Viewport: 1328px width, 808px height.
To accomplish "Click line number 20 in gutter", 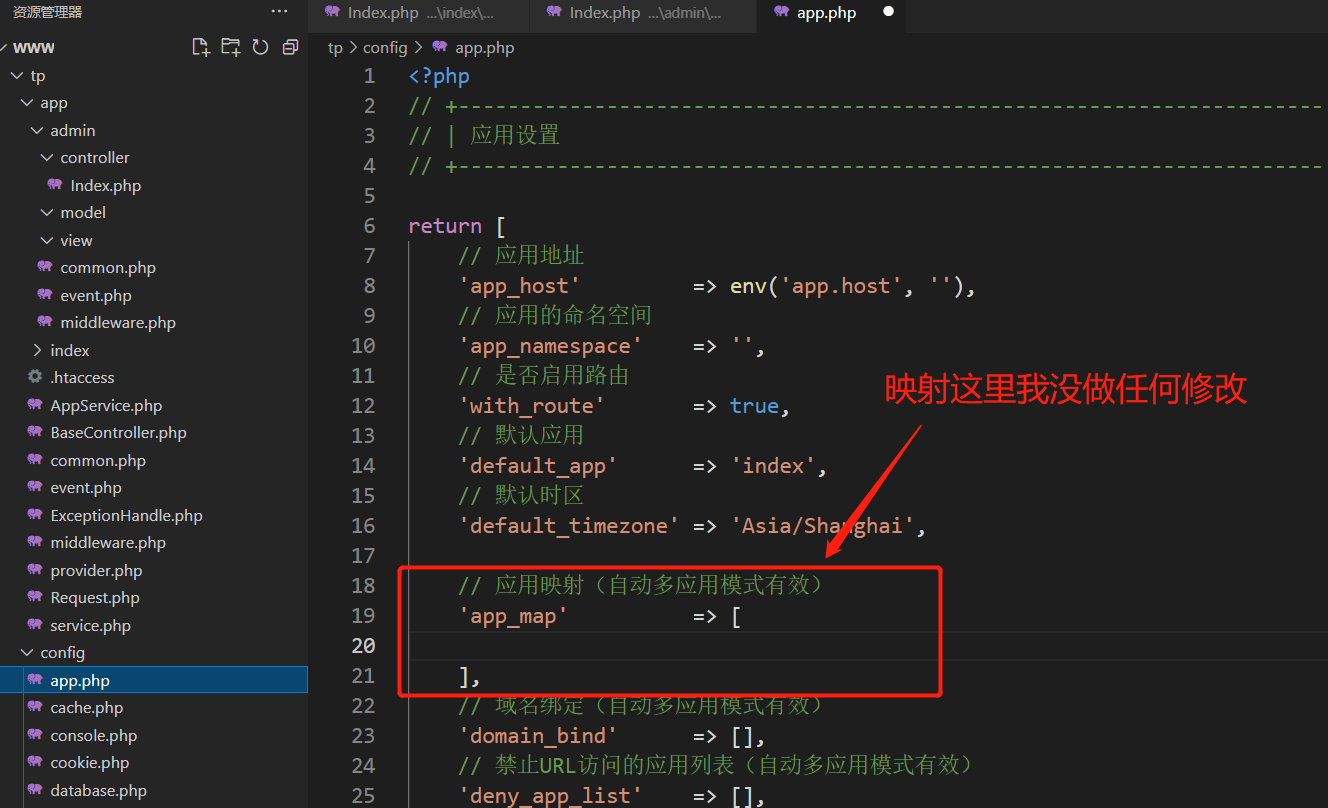I will (363, 645).
